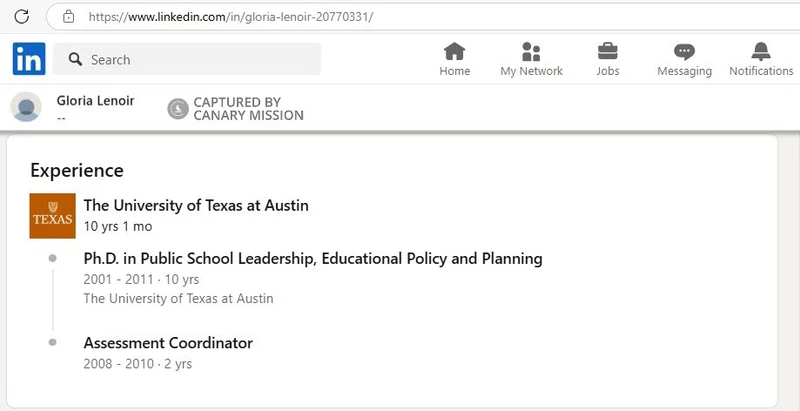Click the Captured by Canary Mission label
This screenshot has width=800, height=411.
248,109
